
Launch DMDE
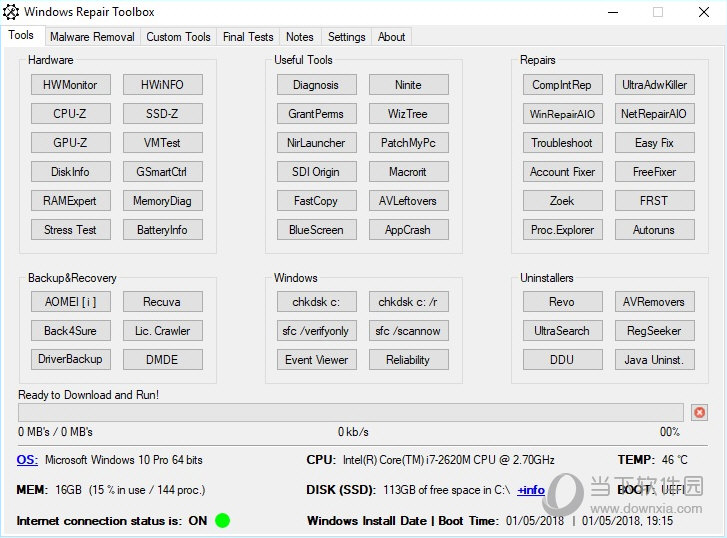(162, 359)
